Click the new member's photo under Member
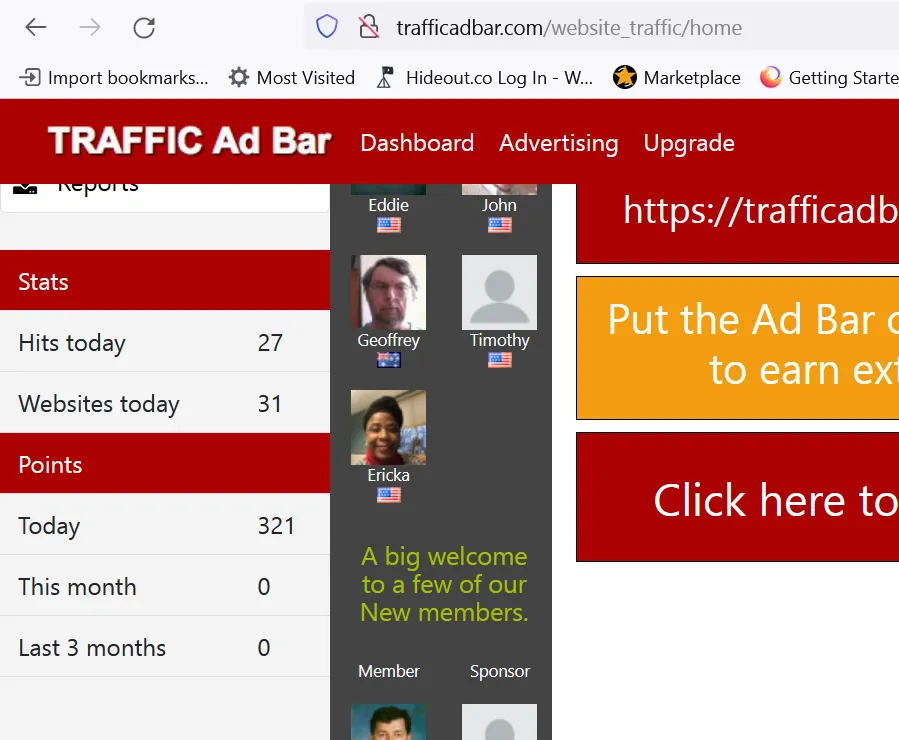This screenshot has height=740, width=899. click(388, 722)
